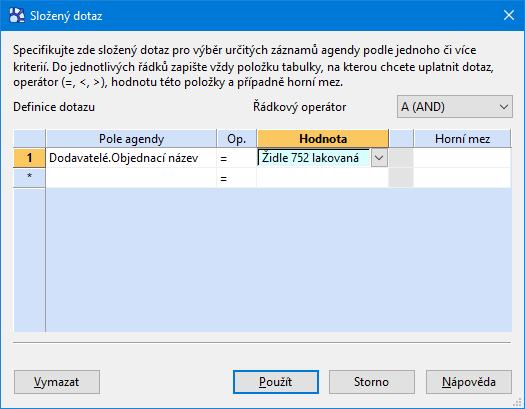Edit the Židle 752 lakovaná value field

click(314, 158)
